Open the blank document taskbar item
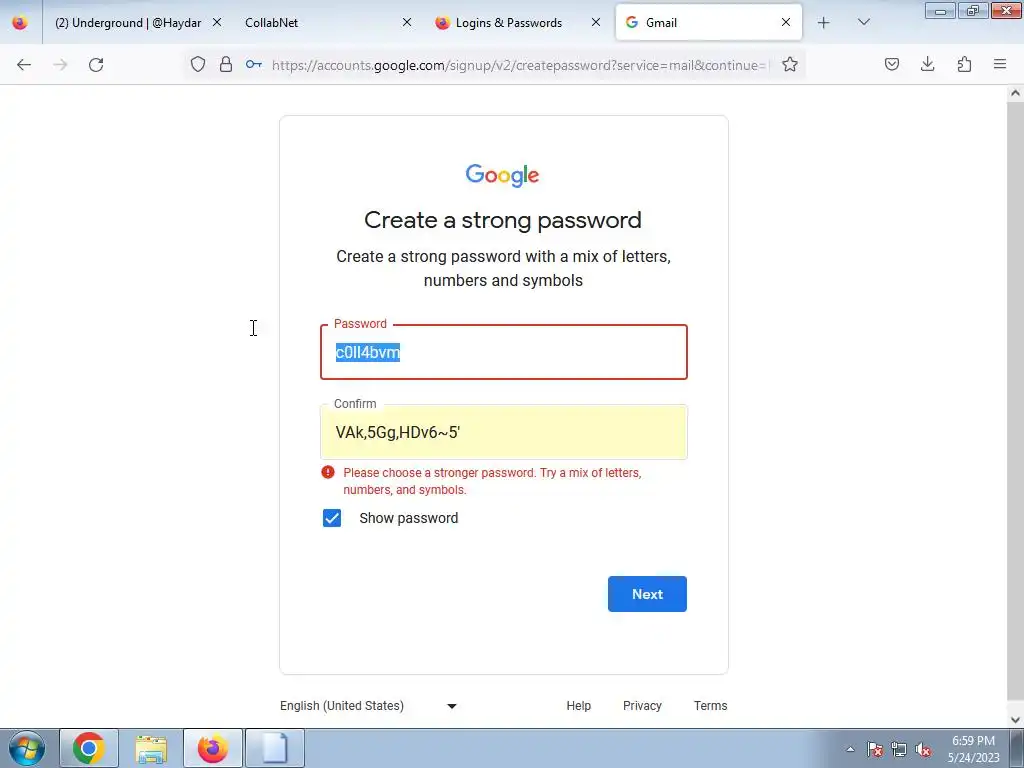The width and height of the screenshot is (1024, 768). coord(275,748)
